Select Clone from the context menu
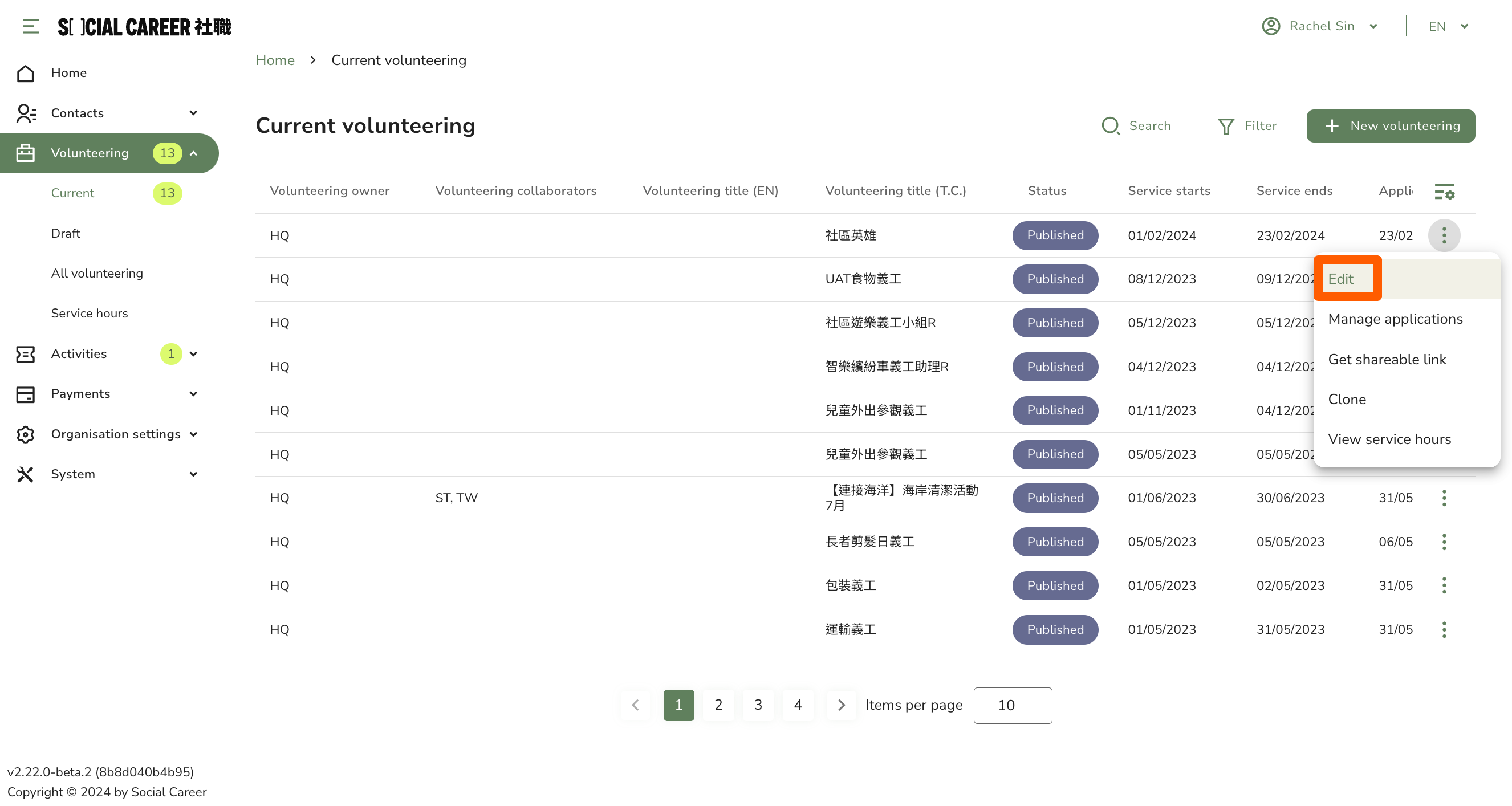 1347,399
